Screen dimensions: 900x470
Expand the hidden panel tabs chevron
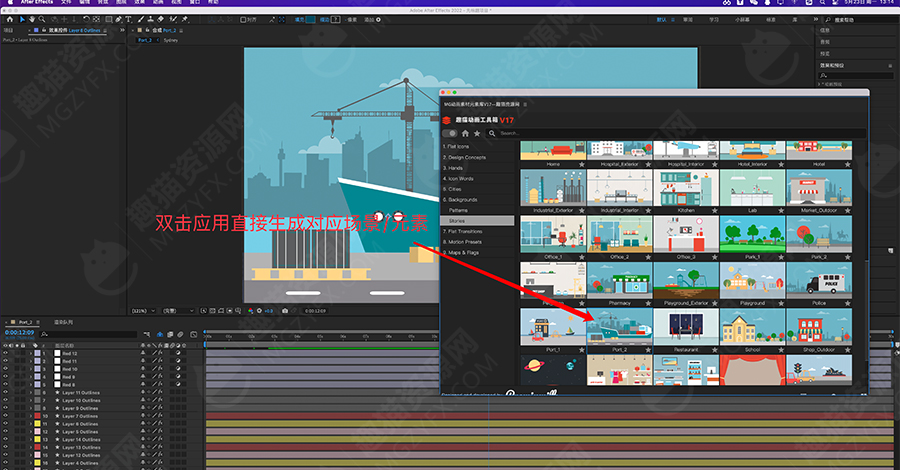(122, 30)
